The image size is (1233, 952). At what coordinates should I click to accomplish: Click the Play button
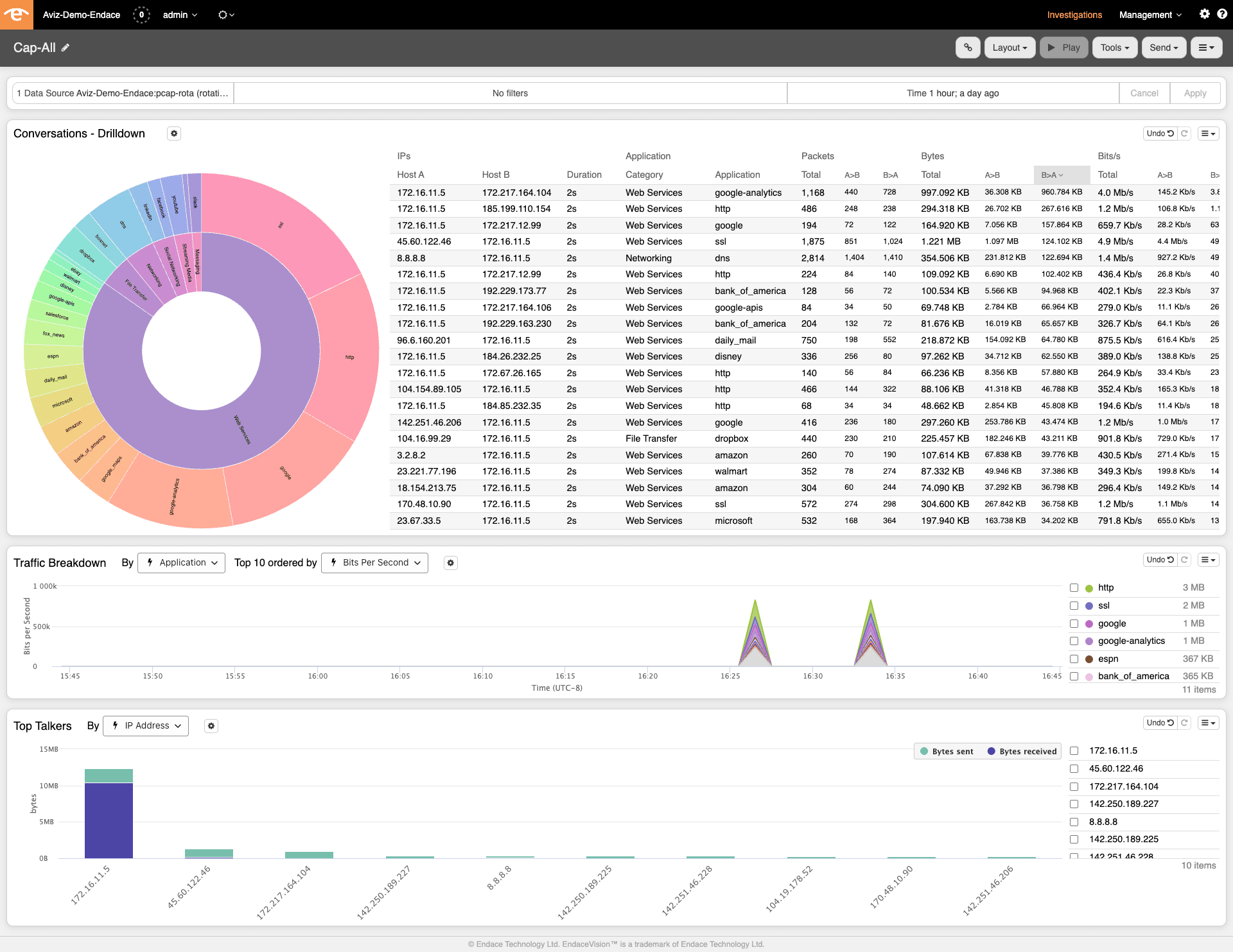tap(1063, 48)
